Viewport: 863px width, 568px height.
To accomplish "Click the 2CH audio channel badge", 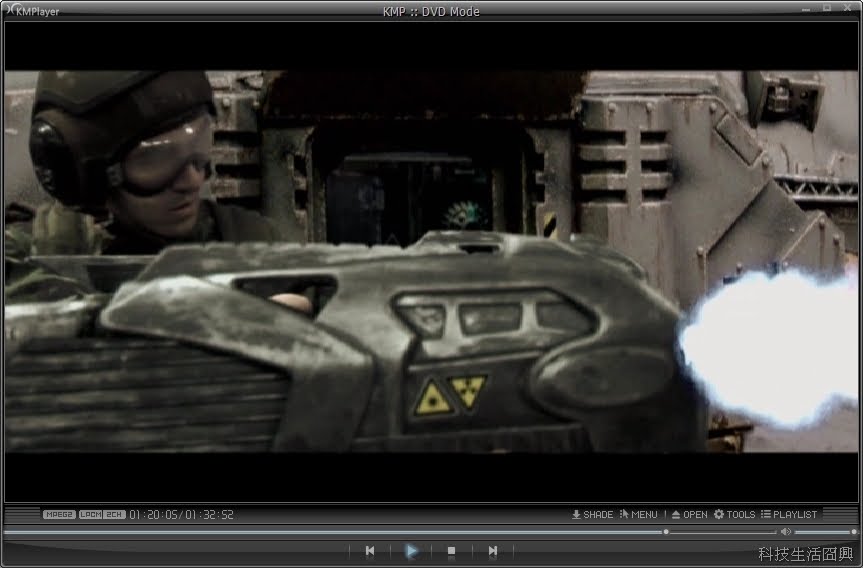I will (114, 515).
